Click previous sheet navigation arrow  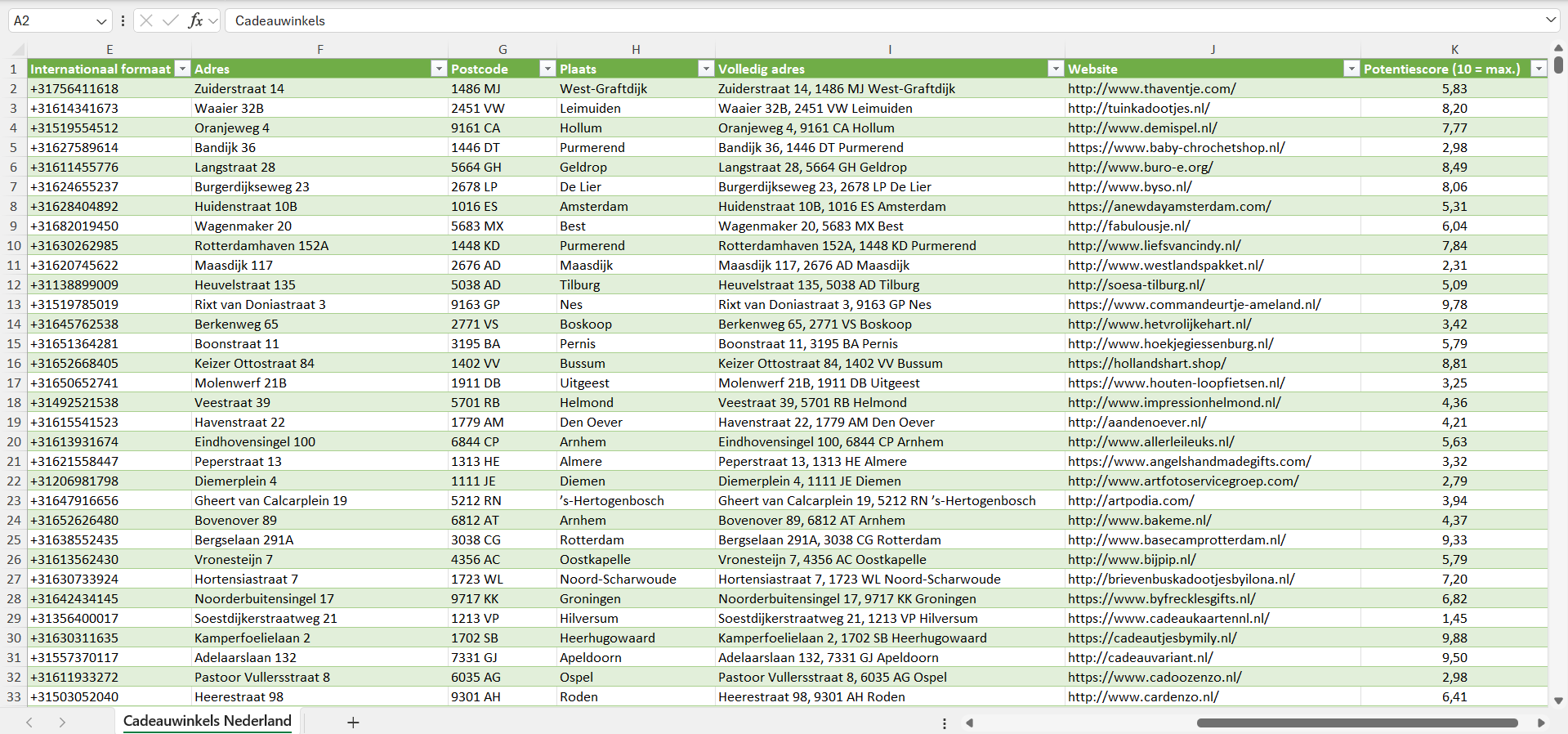click(29, 723)
